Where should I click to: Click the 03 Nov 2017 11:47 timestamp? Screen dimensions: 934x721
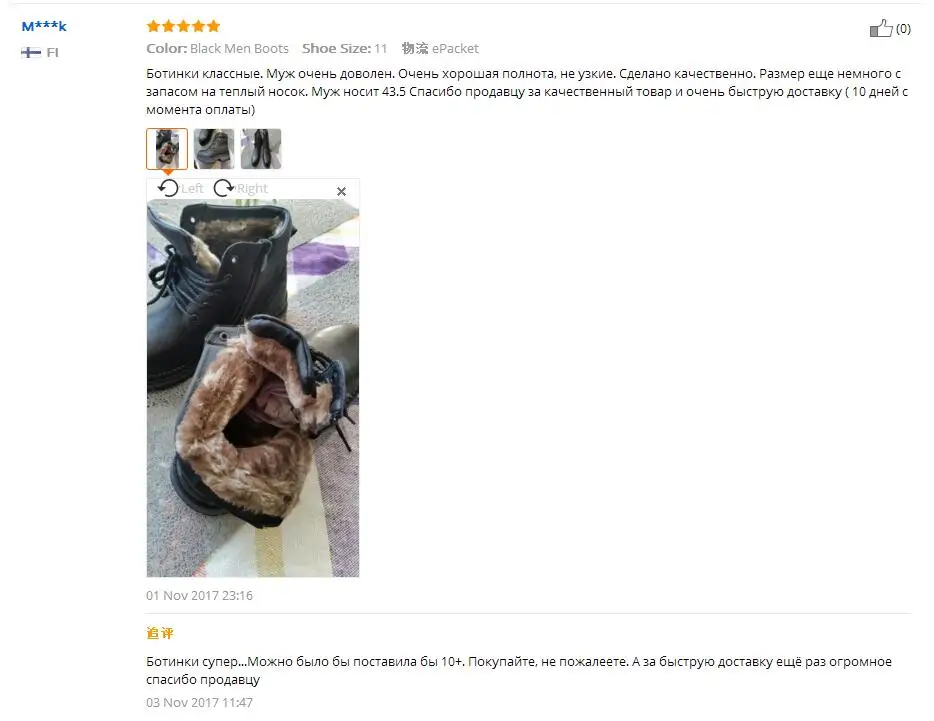click(200, 703)
